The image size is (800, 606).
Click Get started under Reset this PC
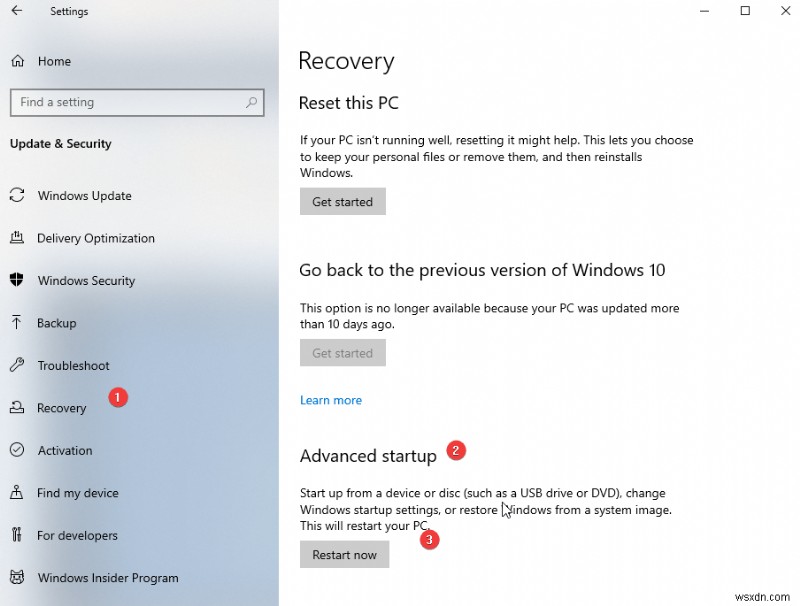click(x=342, y=201)
